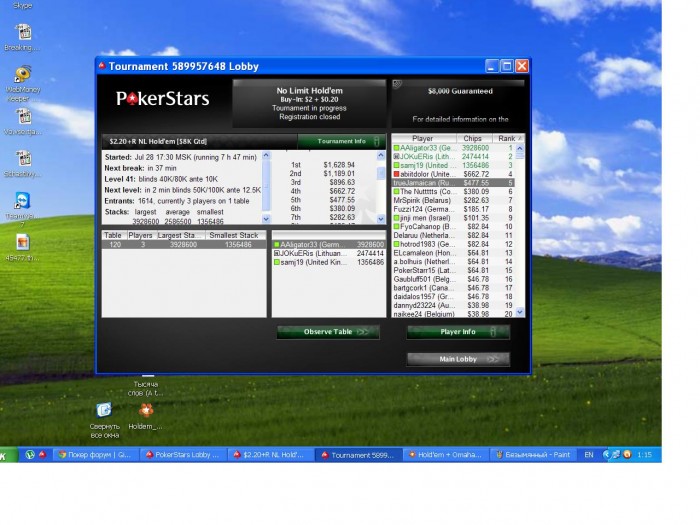The width and height of the screenshot is (700, 525).
Task: Select the Vovkodja... file icon on desktop
Action: click(24, 117)
